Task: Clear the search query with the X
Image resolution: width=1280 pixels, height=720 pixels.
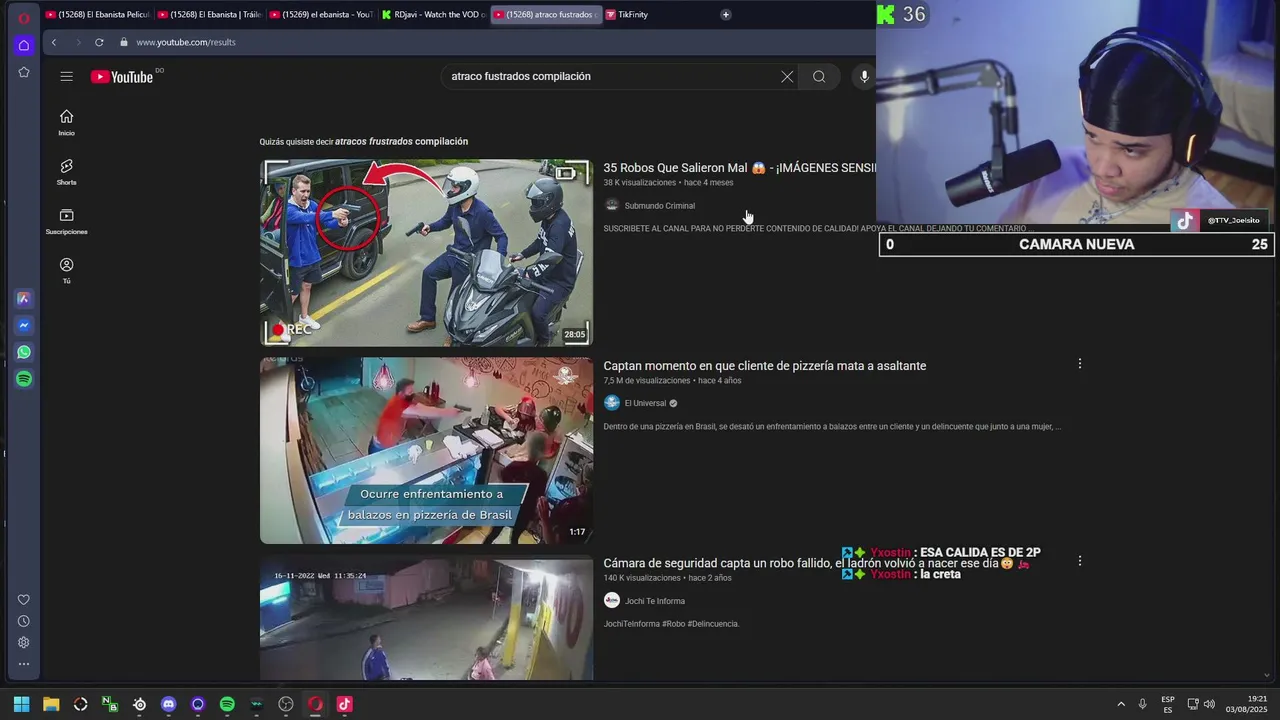Action: point(787,76)
